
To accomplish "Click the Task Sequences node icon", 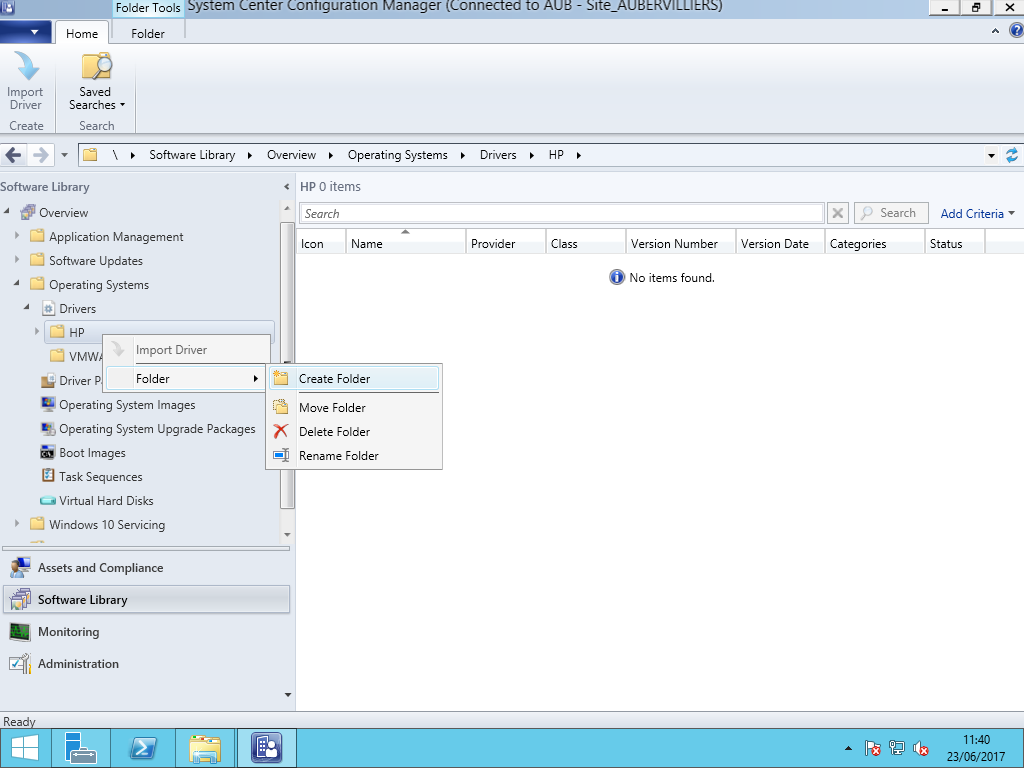I will point(48,477).
